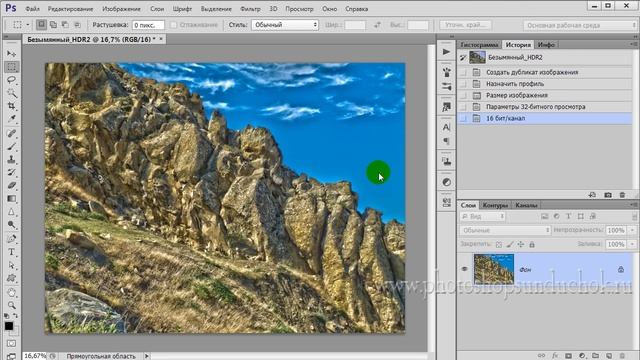Switch to the Каналы tab
Screen dimensions: 640x360
526,205
